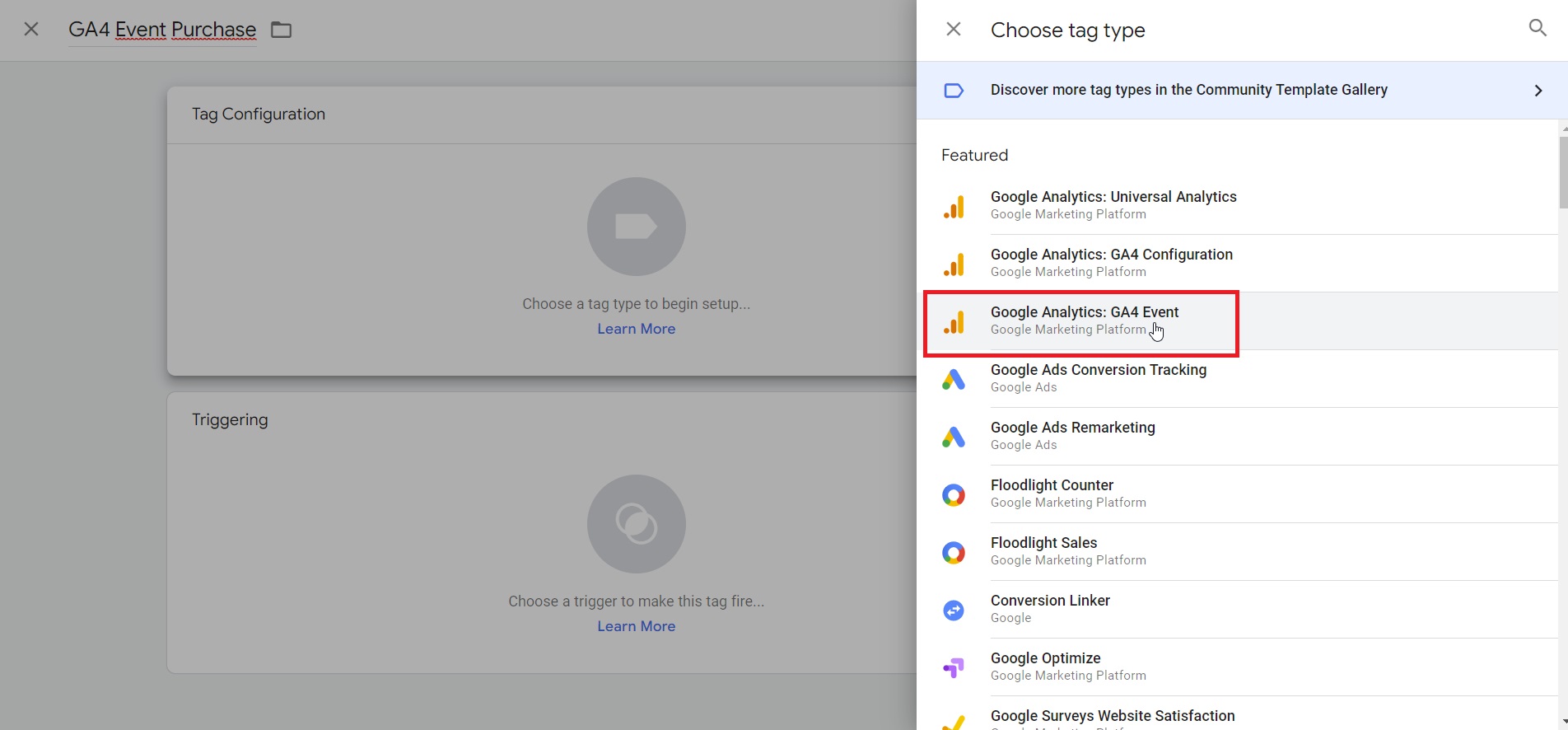Edit the tag name GA4 Event Purchase
The width and height of the screenshot is (1568, 730).
click(162, 30)
